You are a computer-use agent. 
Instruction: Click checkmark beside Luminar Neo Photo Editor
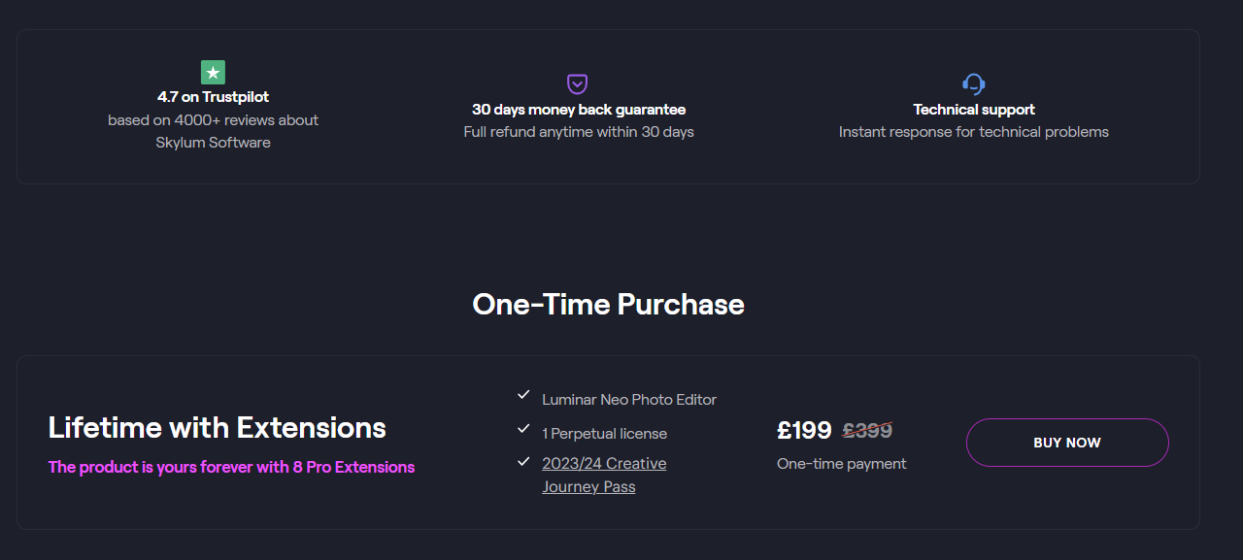pyautogui.click(x=523, y=395)
